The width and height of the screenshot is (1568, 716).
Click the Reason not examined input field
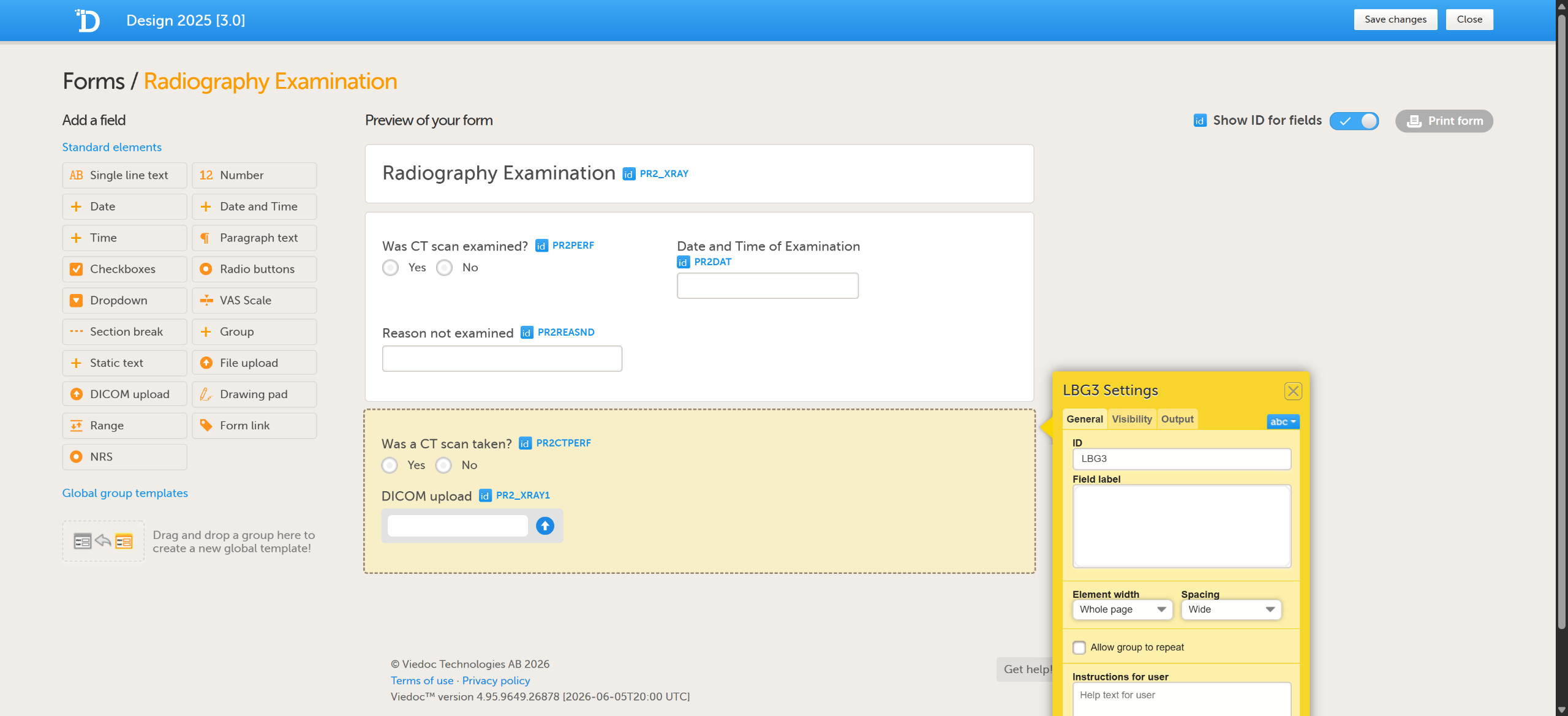pyautogui.click(x=502, y=358)
